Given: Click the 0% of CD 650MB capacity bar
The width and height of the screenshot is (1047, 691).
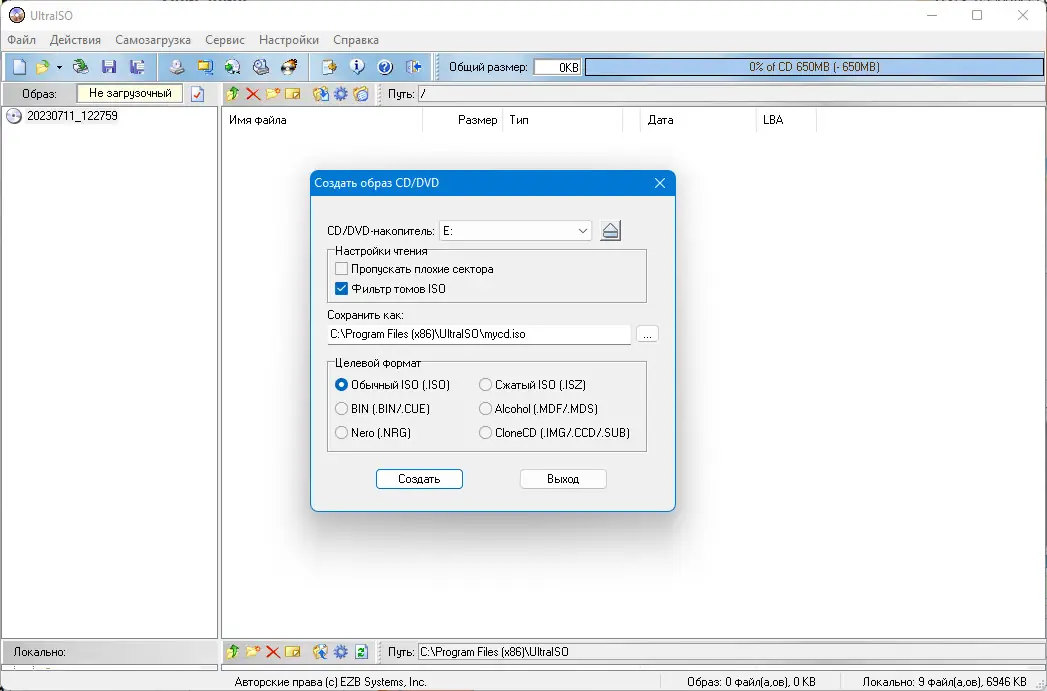Looking at the screenshot, I should pos(814,67).
